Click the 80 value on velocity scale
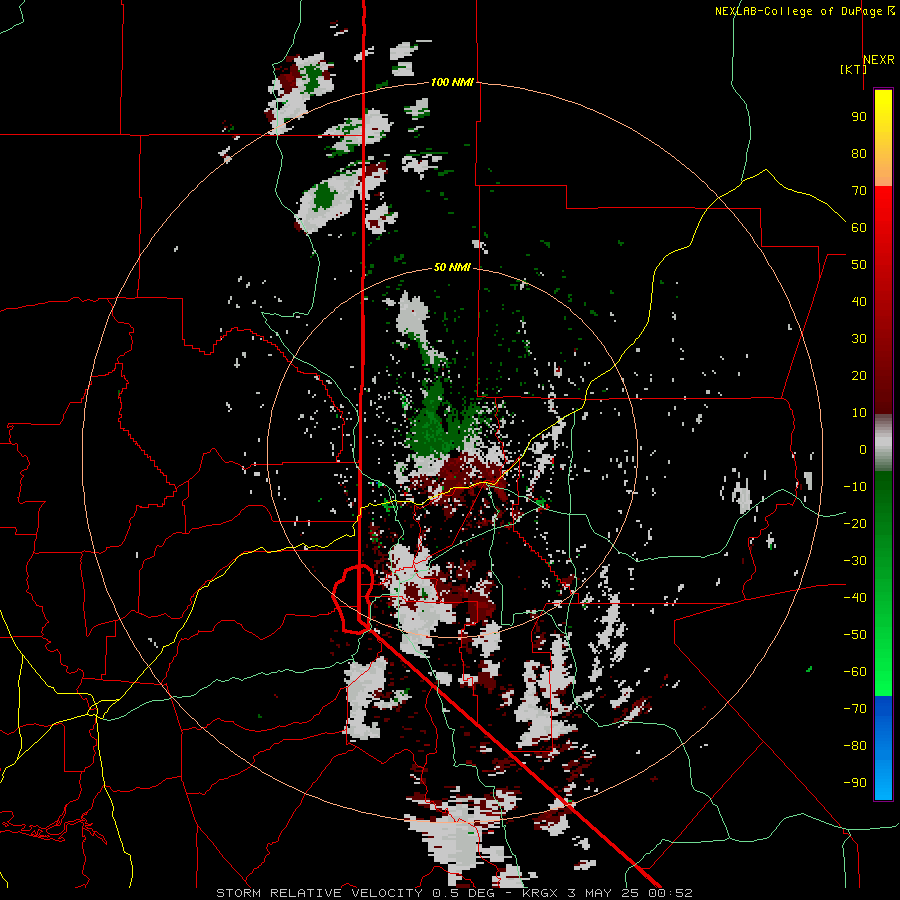 [x=859, y=153]
